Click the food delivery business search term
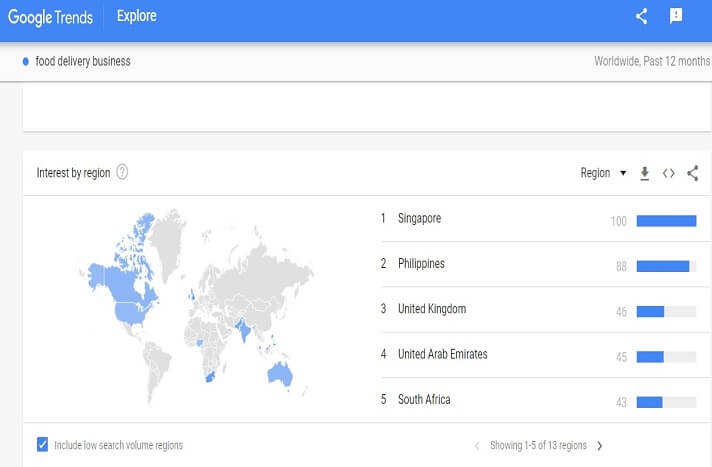 point(83,61)
